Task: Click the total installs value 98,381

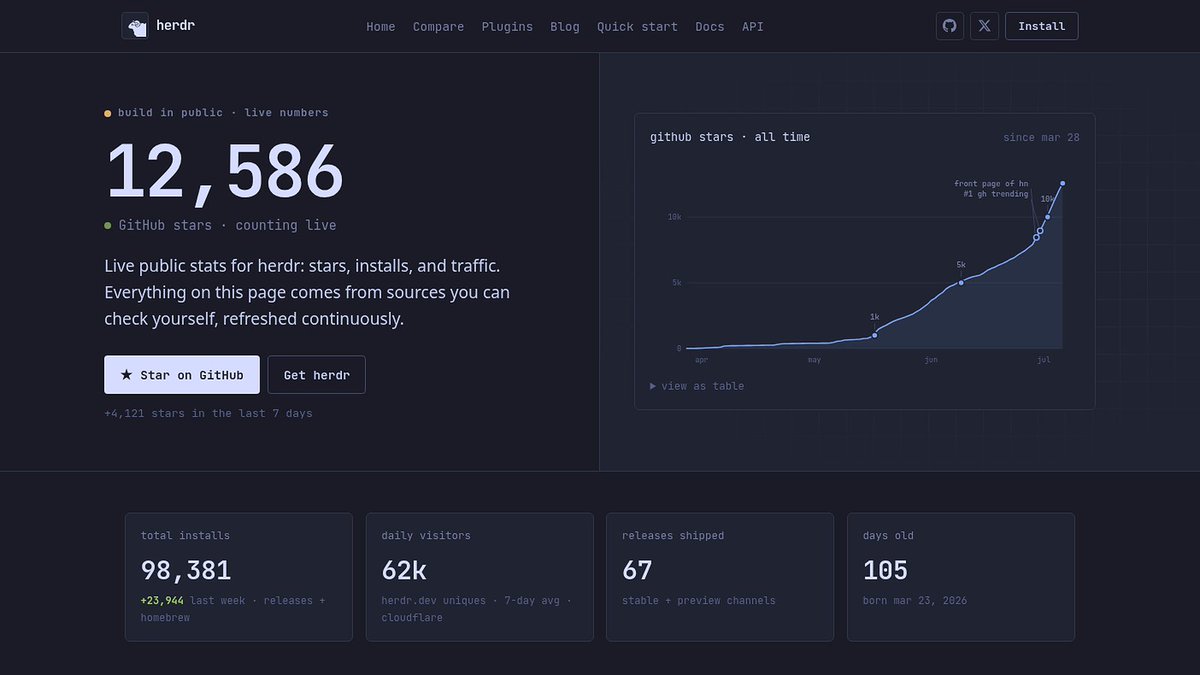Action: tap(186, 570)
